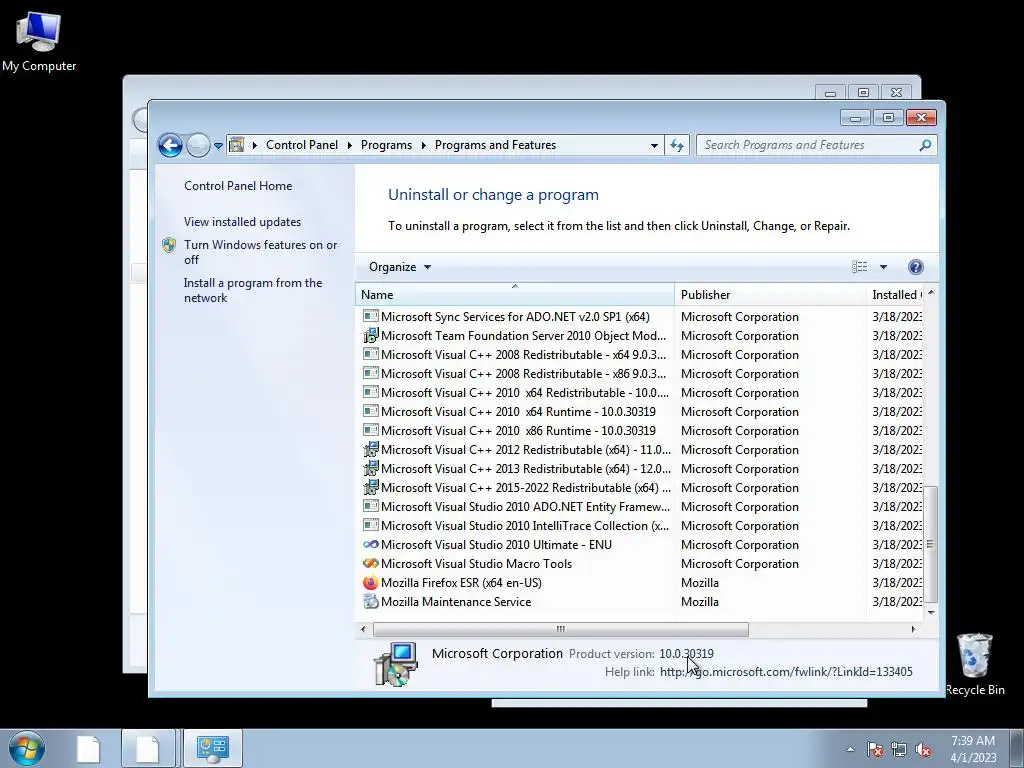Click the network tray icon

pos(899,749)
